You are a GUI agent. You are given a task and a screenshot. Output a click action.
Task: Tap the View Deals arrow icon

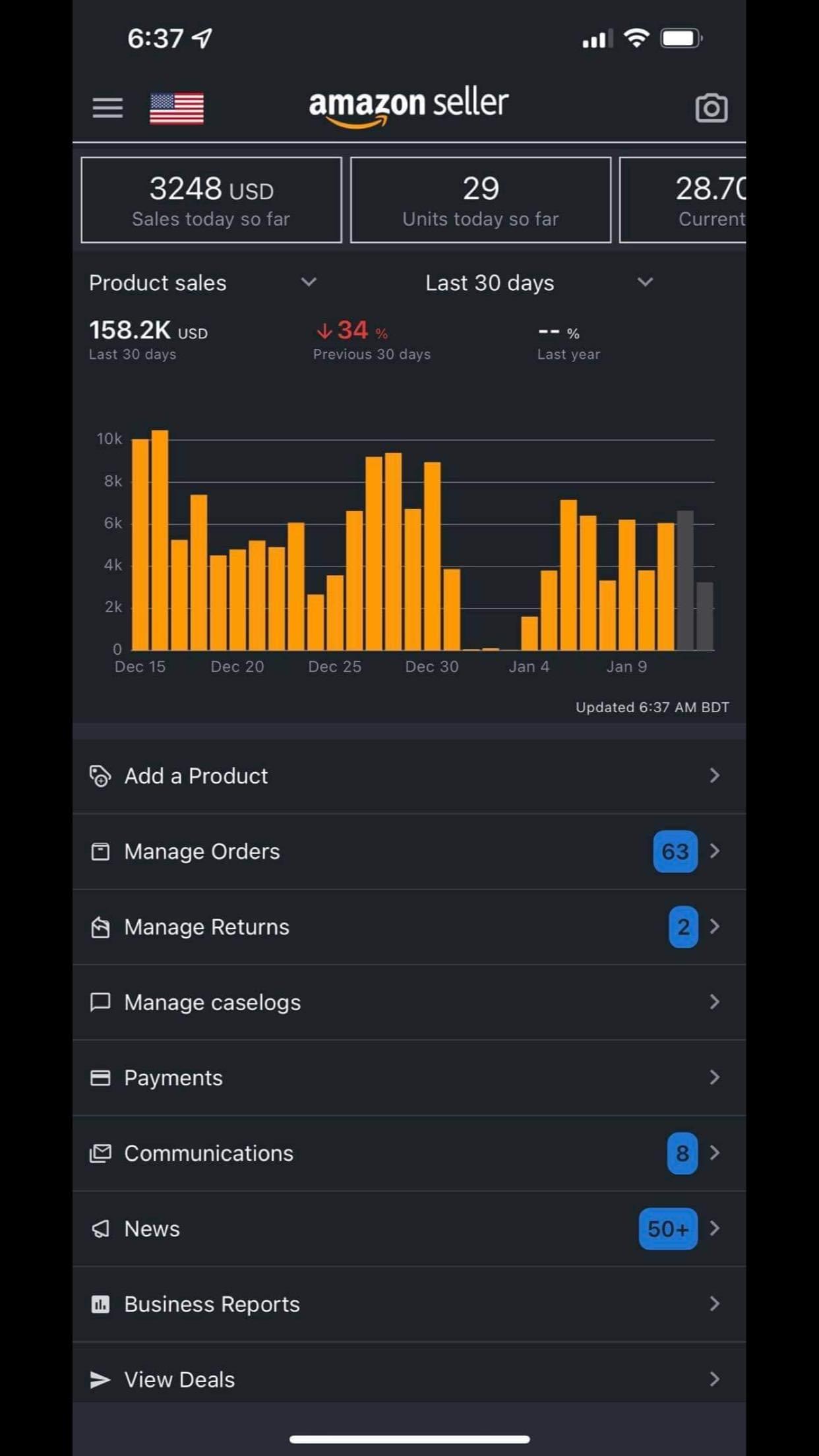coord(100,1380)
